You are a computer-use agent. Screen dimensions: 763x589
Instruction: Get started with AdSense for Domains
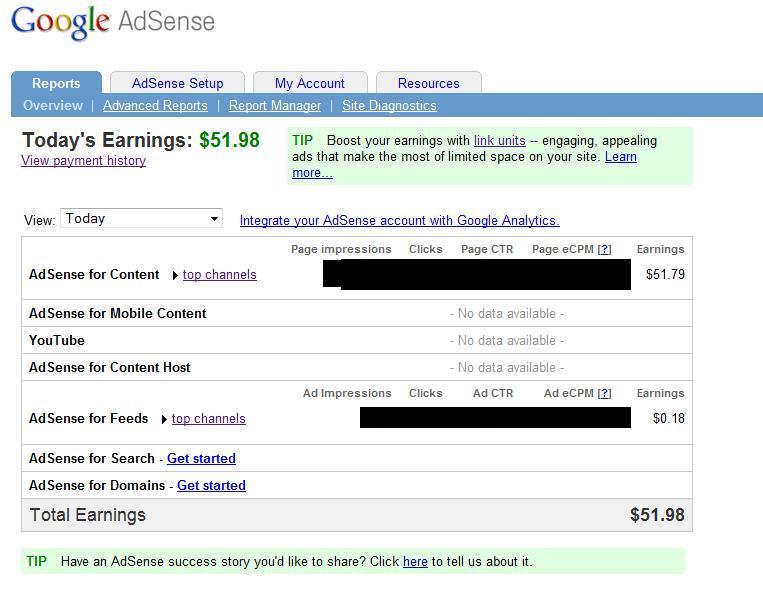pos(211,485)
